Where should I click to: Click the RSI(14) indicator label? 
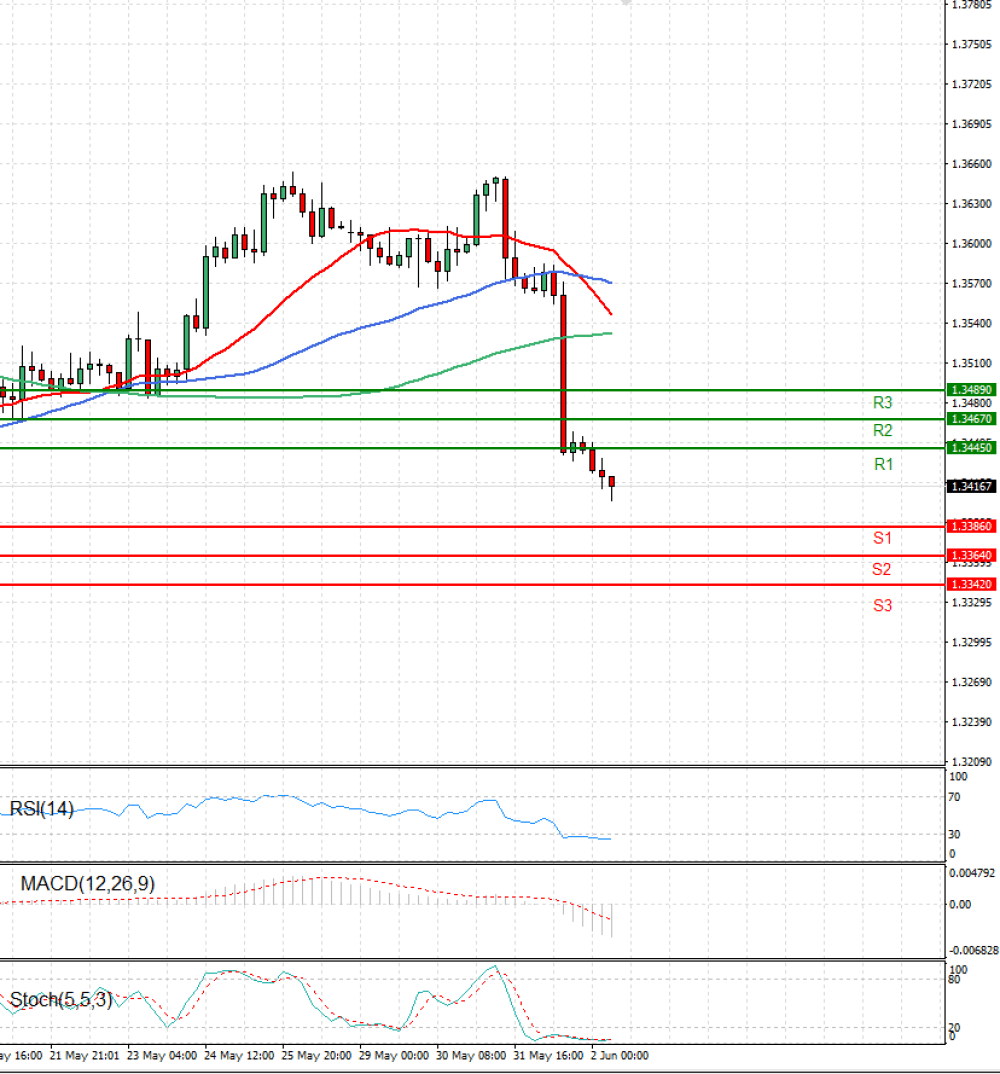point(42,809)
